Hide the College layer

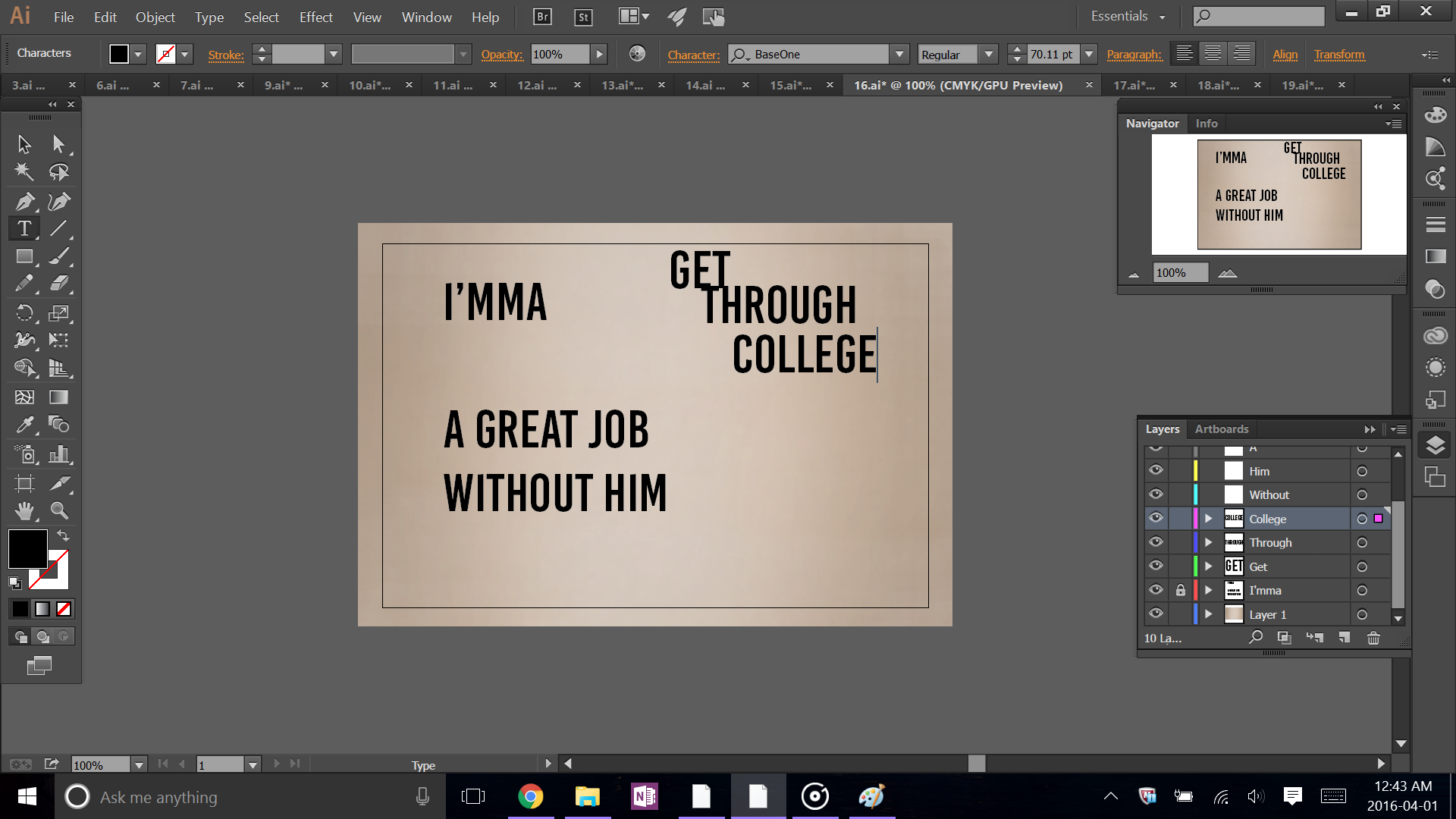[x=1156, y=518]
